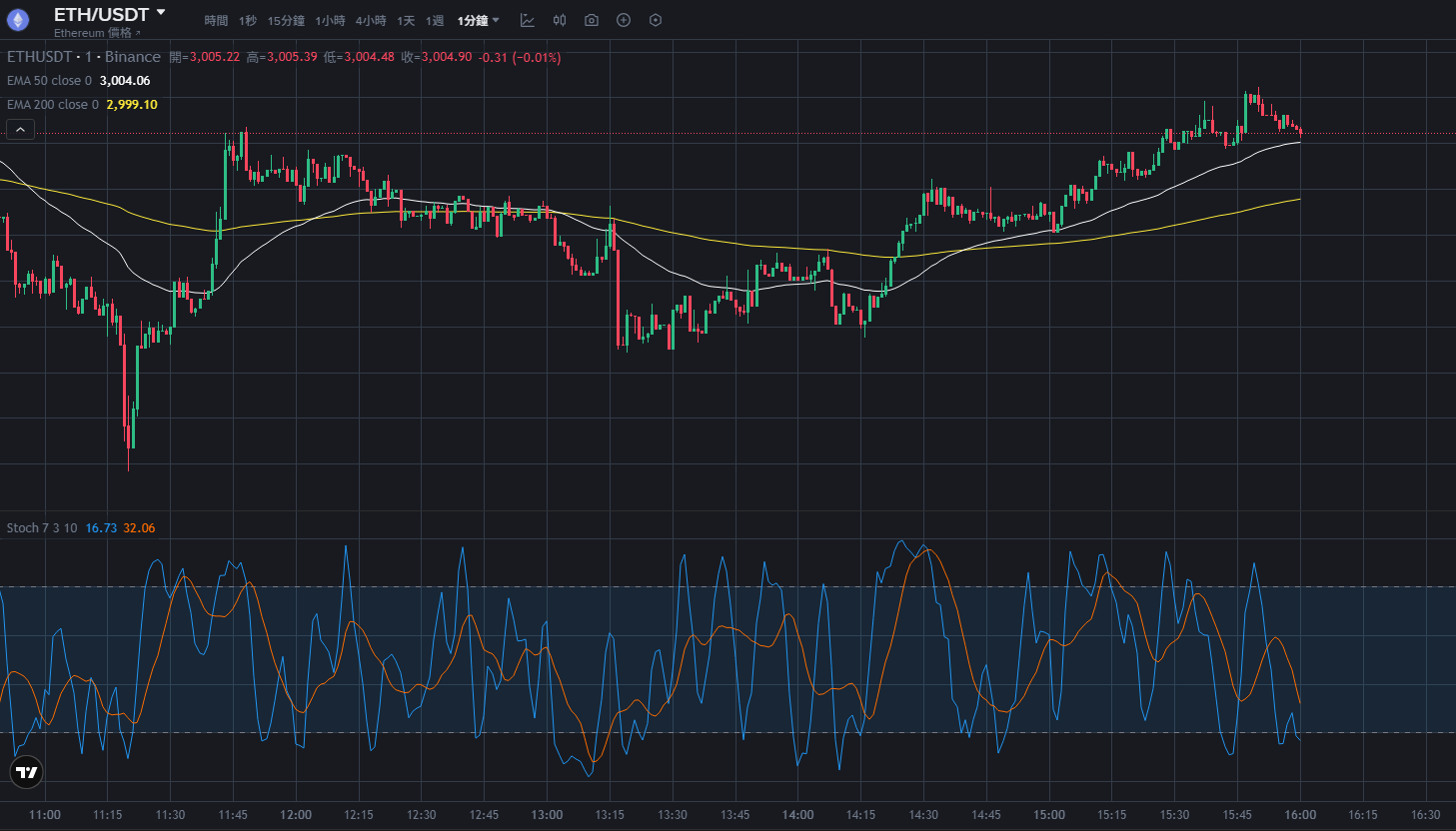Image resolution: width=1456 pixels, height=831 pixels.
Task: Select the EMA 50 indicator legend
Action: point(49,81)
